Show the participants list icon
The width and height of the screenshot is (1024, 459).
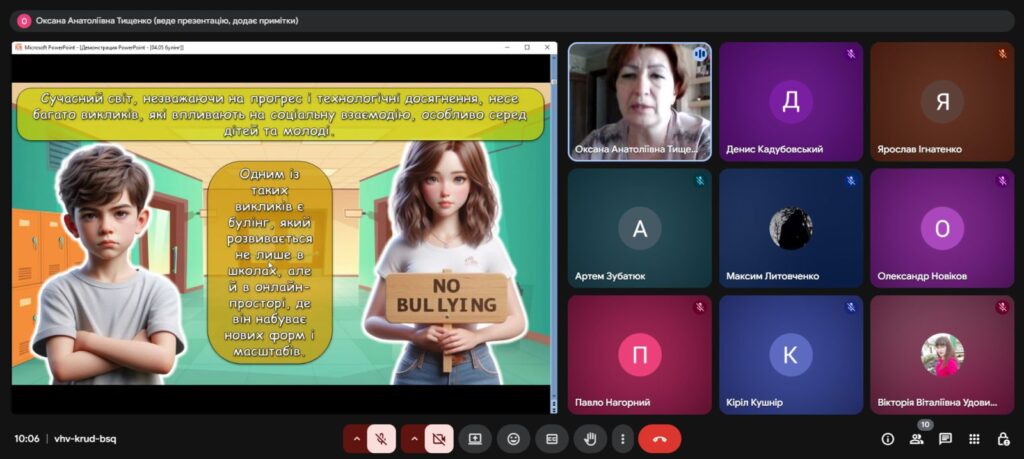pyautogui.click(x=917, y=439)
